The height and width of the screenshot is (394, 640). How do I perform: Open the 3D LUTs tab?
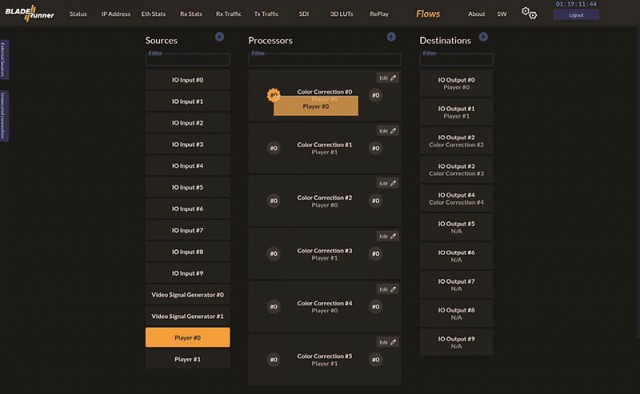click(x=341, y=14)
